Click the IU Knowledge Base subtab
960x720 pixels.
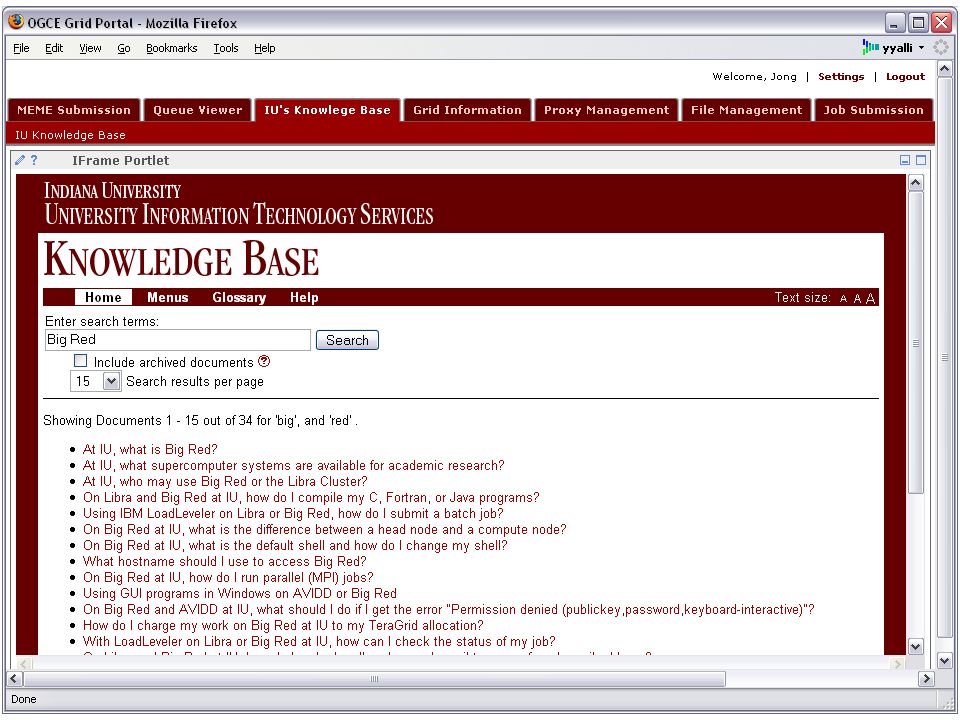tap(70, 135)
